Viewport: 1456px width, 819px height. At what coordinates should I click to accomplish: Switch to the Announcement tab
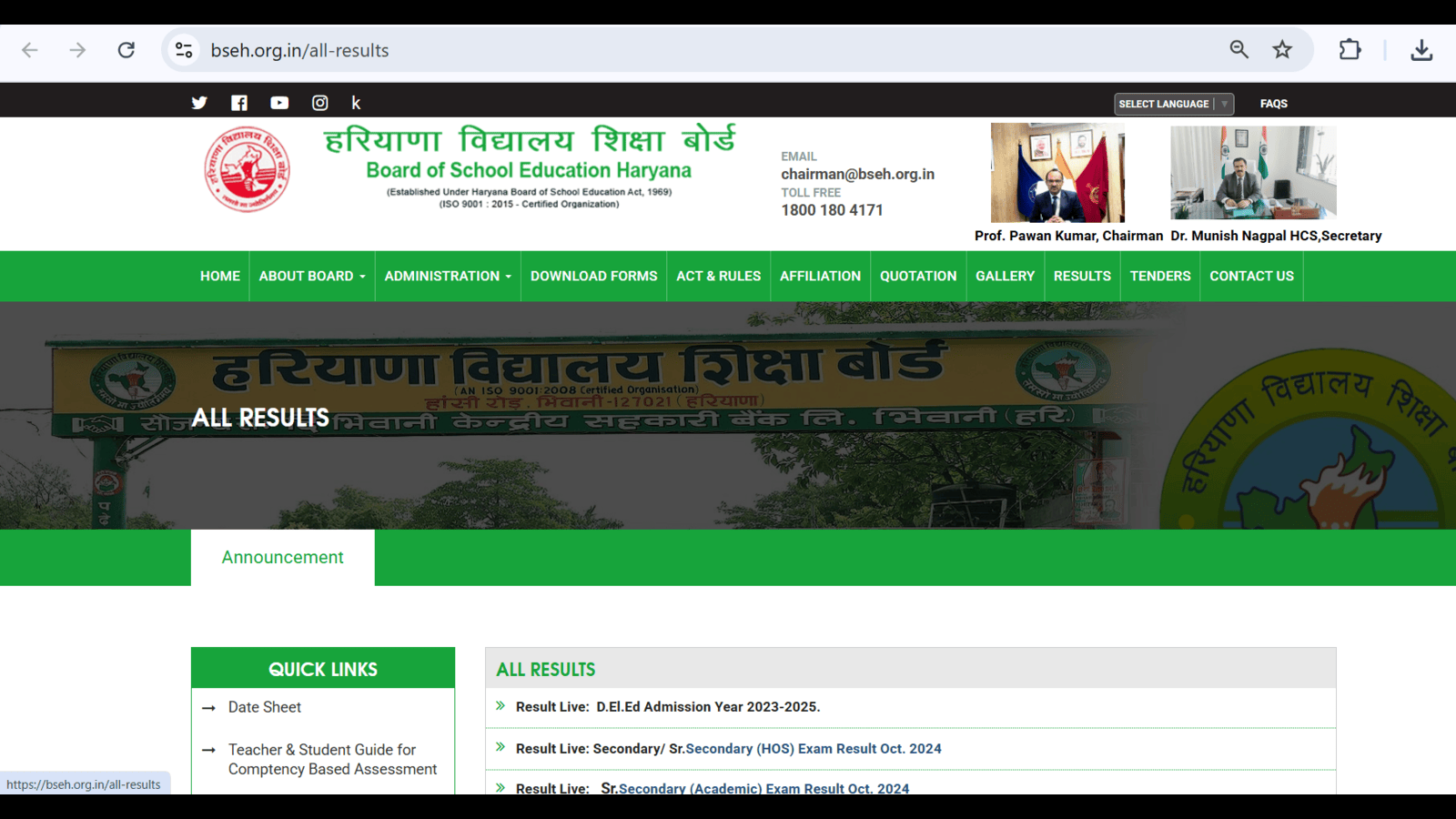click(x=282, y=557)
